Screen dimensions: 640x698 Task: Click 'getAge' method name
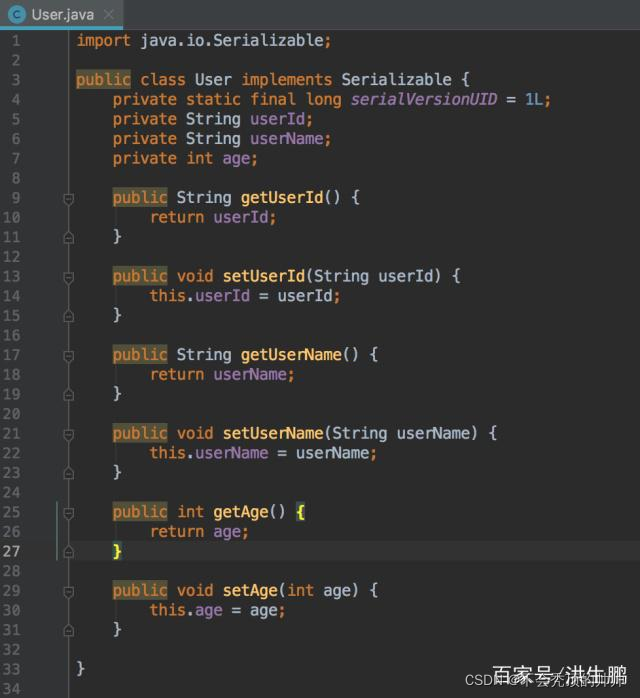click(x=241, y=512)
